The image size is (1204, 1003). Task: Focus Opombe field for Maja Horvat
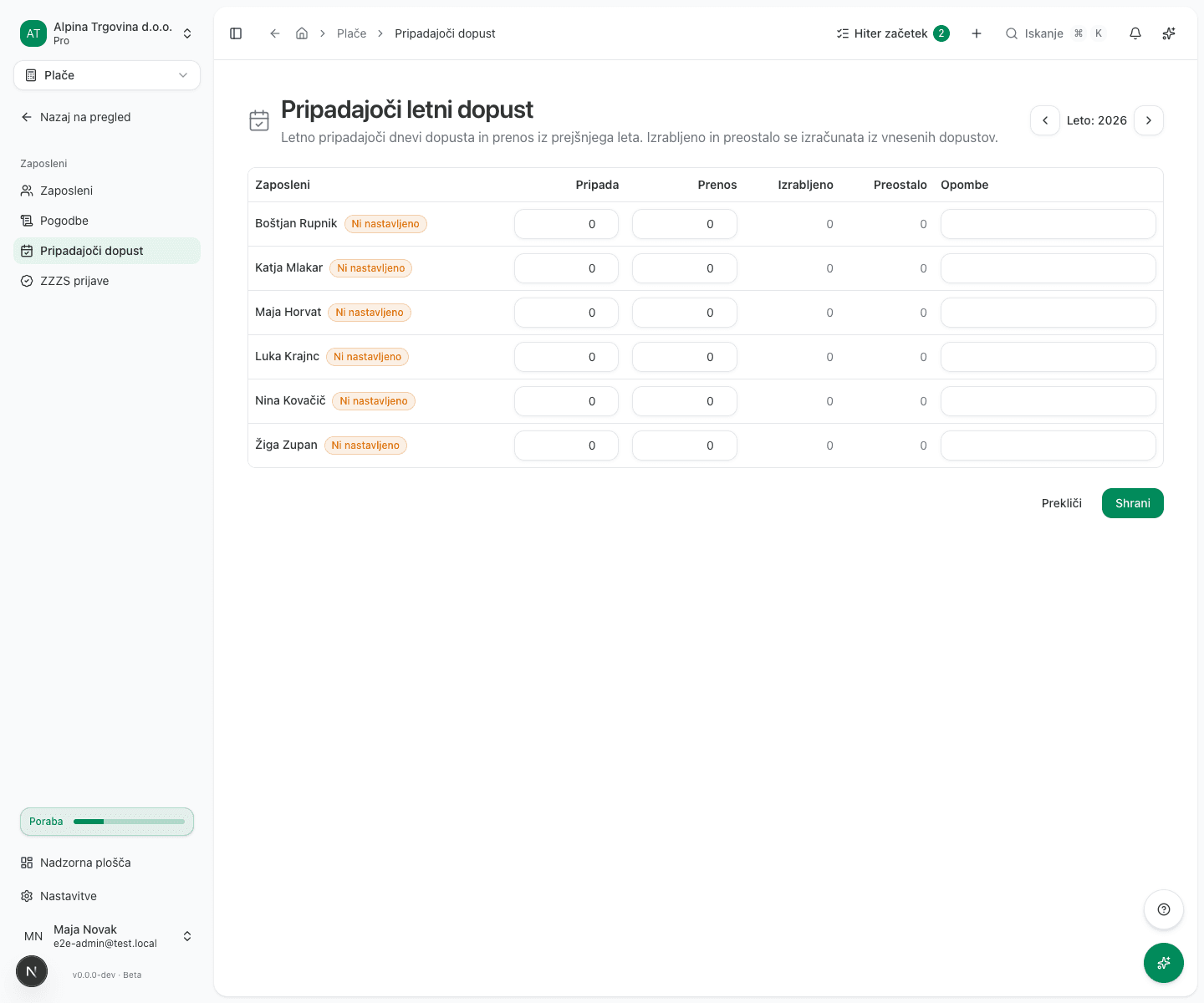pos(1048,313)
